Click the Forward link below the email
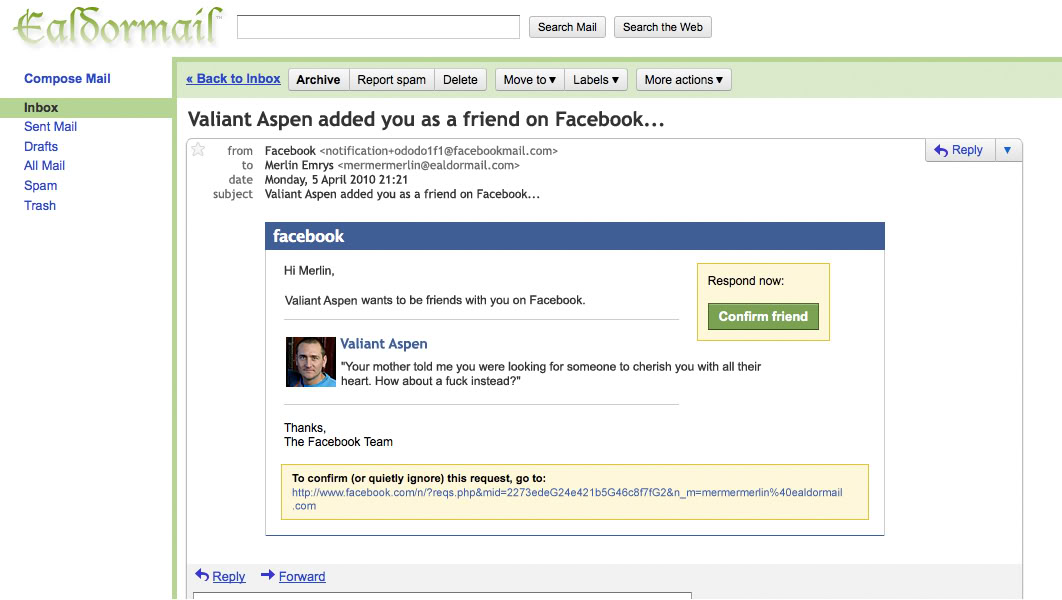The image size is (1062, 600). 301,576
